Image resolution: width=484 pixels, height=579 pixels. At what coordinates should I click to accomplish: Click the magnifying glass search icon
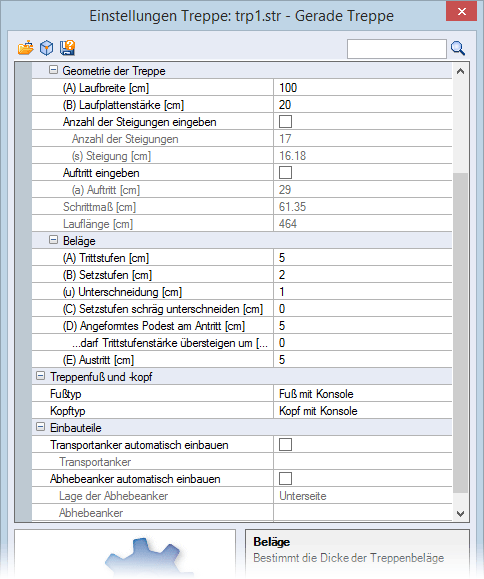(458, 48)
